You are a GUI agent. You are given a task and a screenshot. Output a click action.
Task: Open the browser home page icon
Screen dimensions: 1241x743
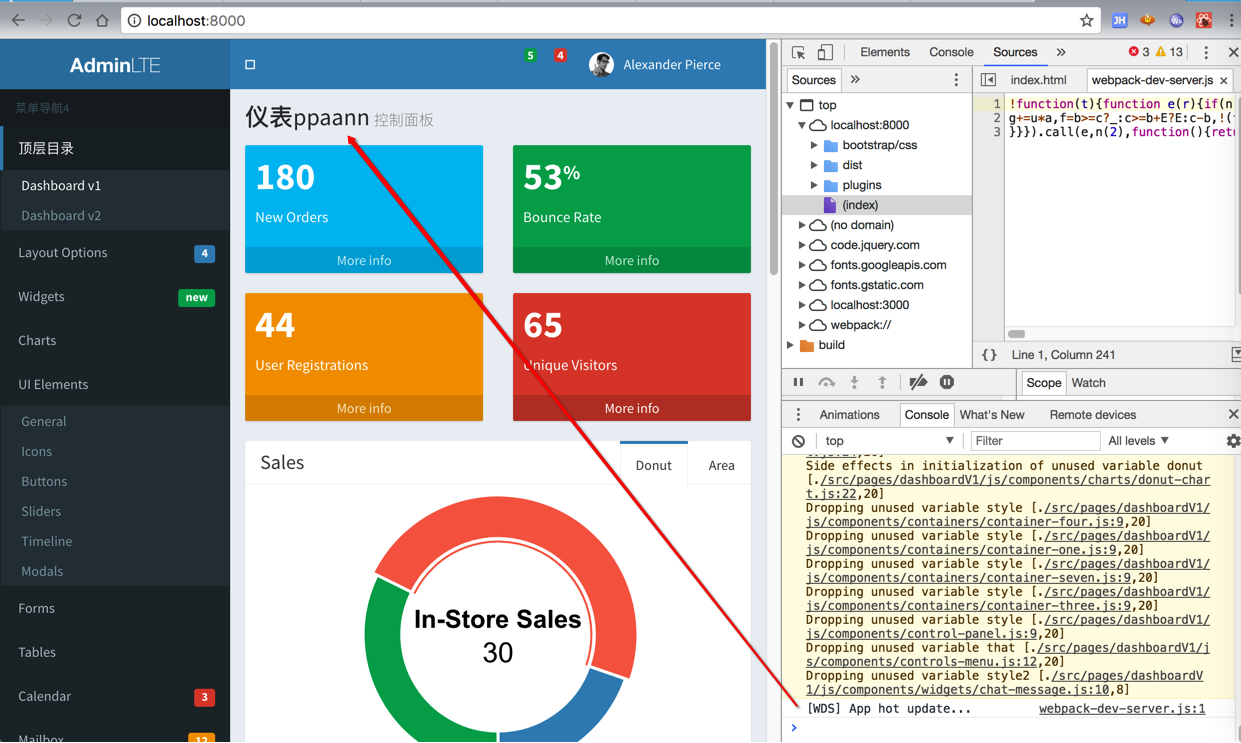point(102,20)
